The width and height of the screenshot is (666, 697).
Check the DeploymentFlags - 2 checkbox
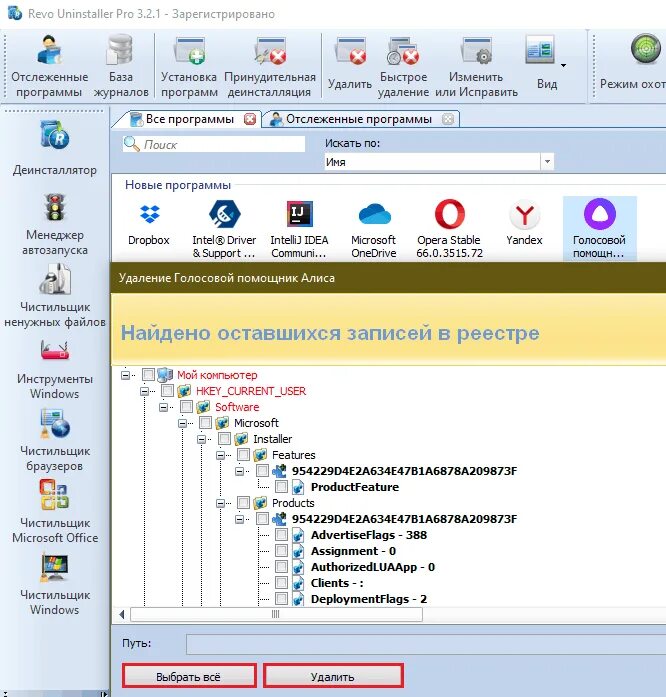(281, 599)
